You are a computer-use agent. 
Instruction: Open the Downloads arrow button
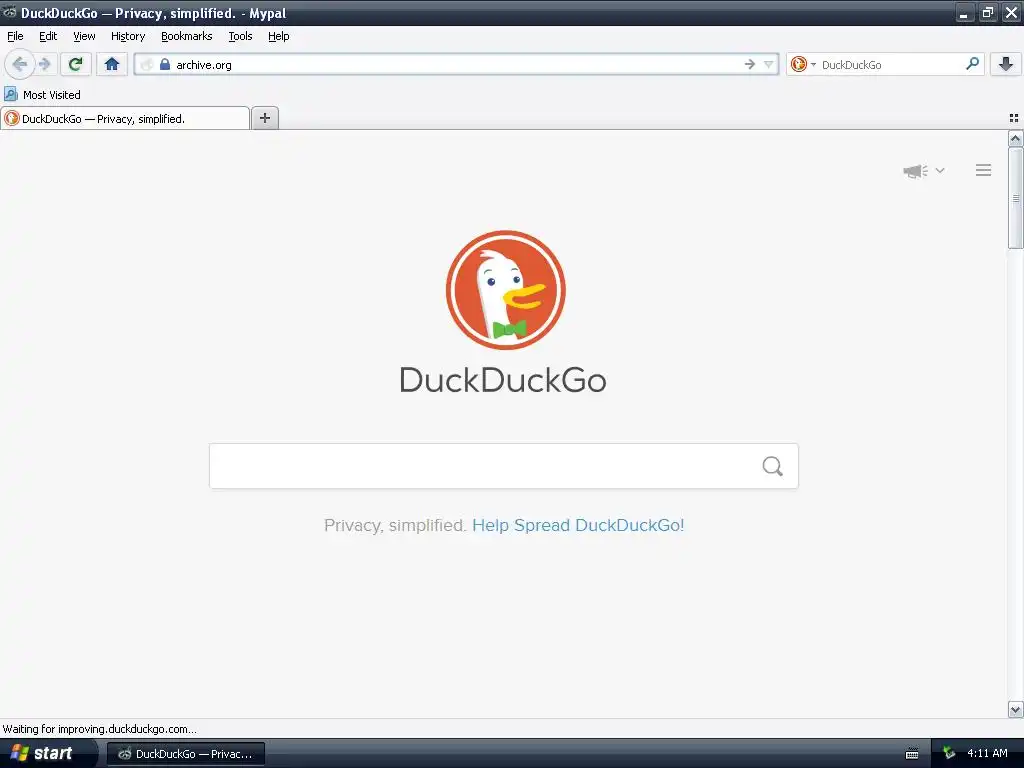coord(1006,64)
